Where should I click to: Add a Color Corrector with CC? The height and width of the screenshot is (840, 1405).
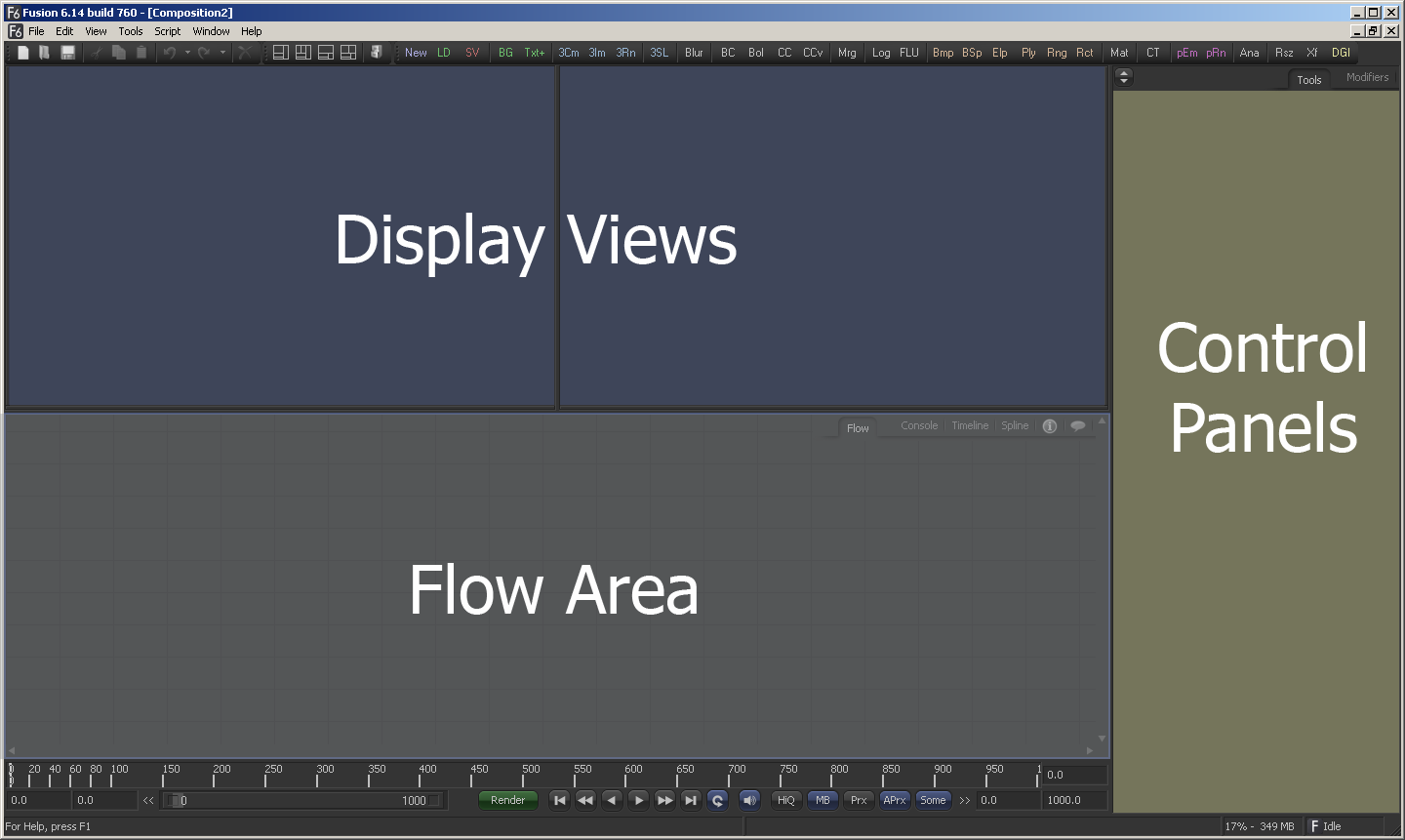click(x=784, y=53)
